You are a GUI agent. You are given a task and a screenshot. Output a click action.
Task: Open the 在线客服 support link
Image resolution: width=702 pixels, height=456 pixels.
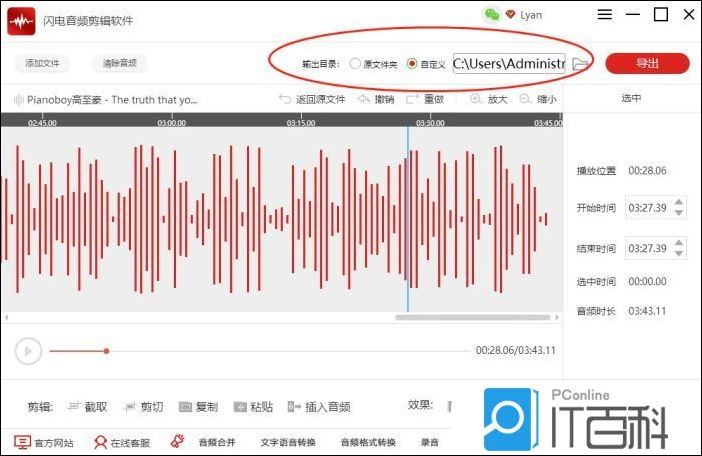(122, 443)
